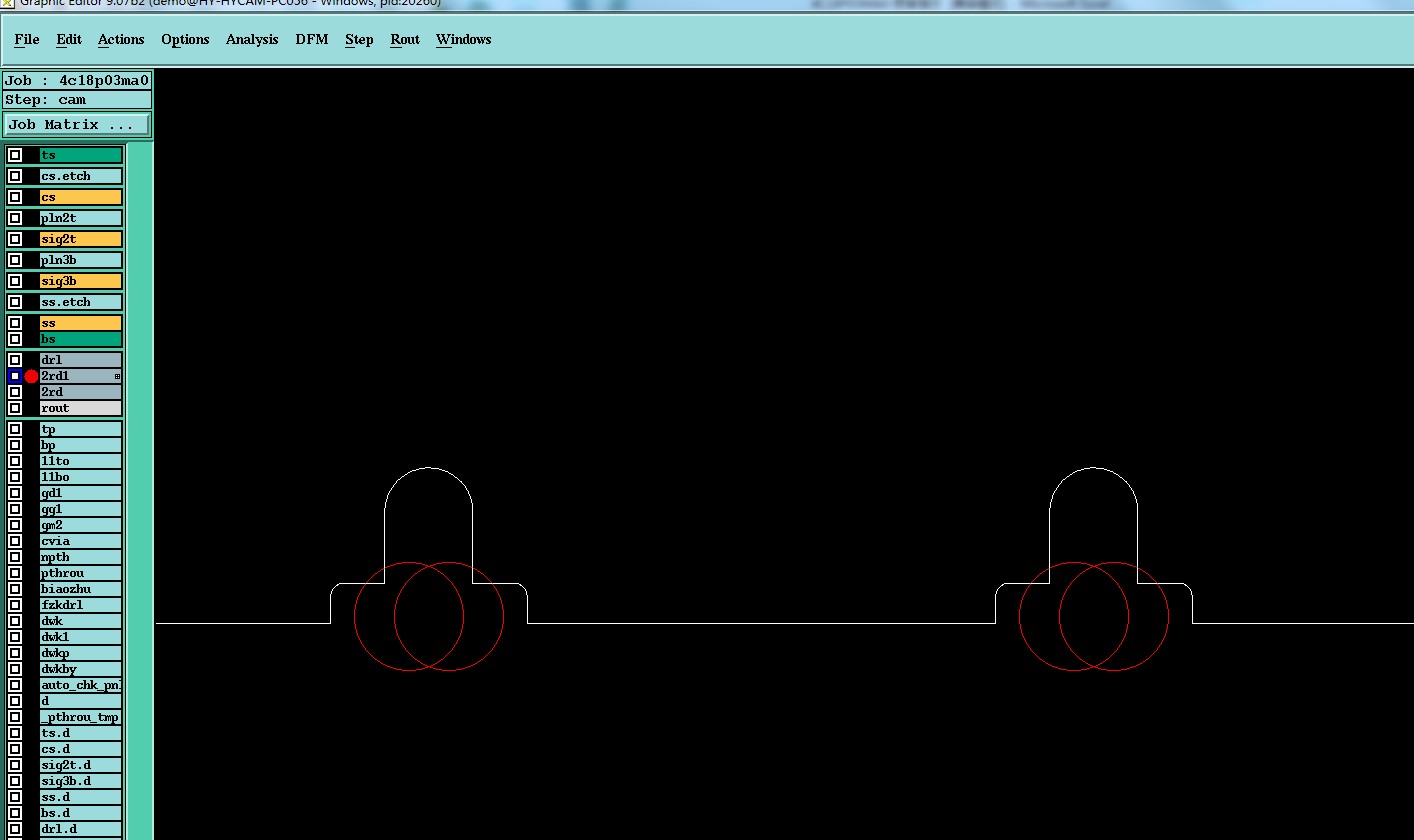Uncheck the highlighted 2rd1 layer checkbox
Screen dimensions: 1414x840
pyautogui.click(x=15, y=376)
